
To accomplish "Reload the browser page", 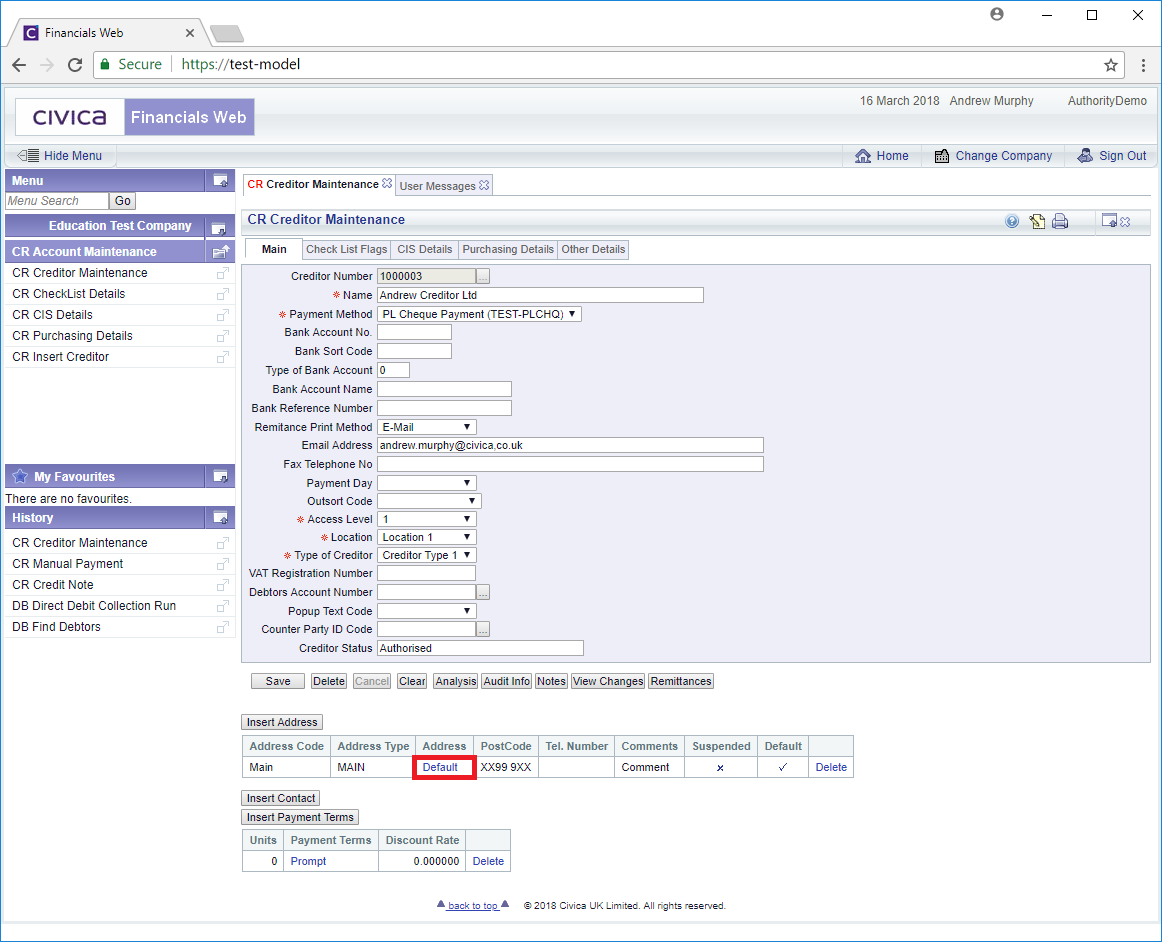I will click(x=75, y=65).
